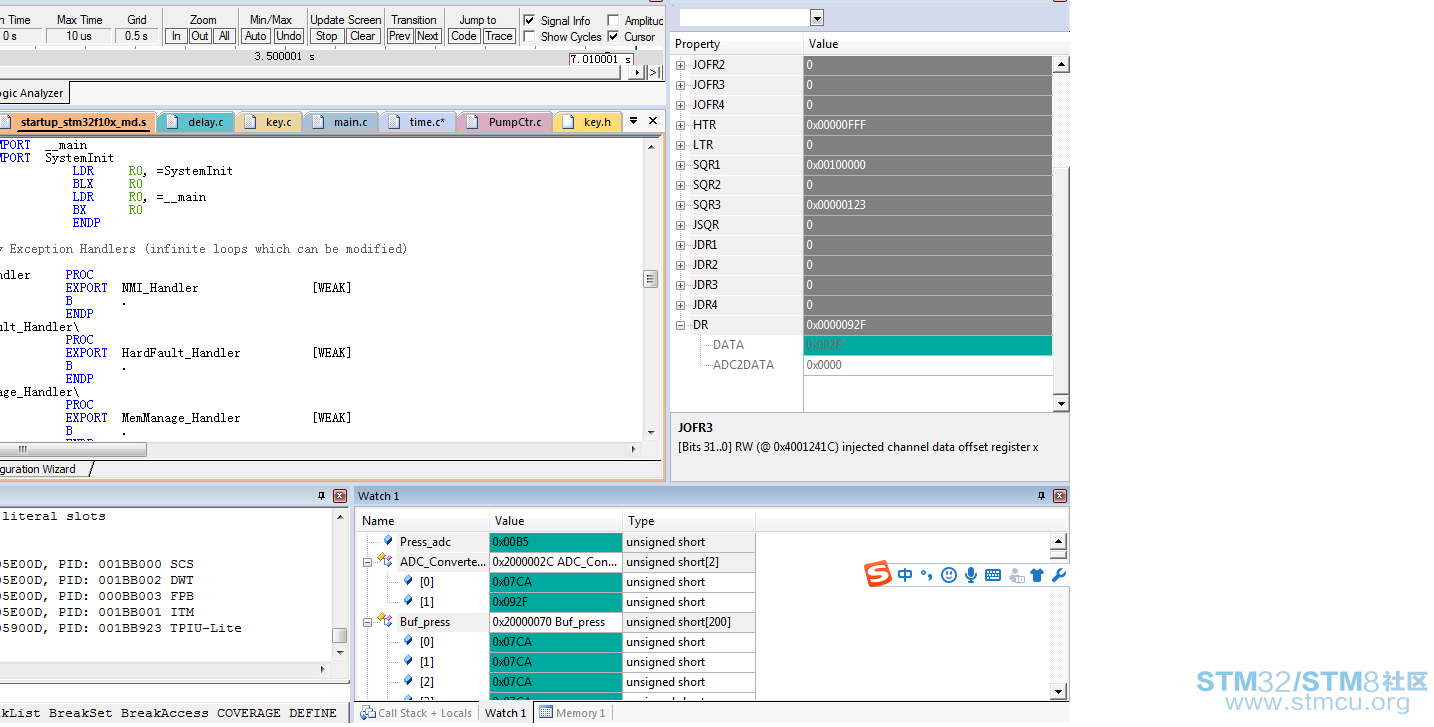Open the Sogou soft keyboard icon
Viewport: 1434px width, 727px height.
pos(993,575)
